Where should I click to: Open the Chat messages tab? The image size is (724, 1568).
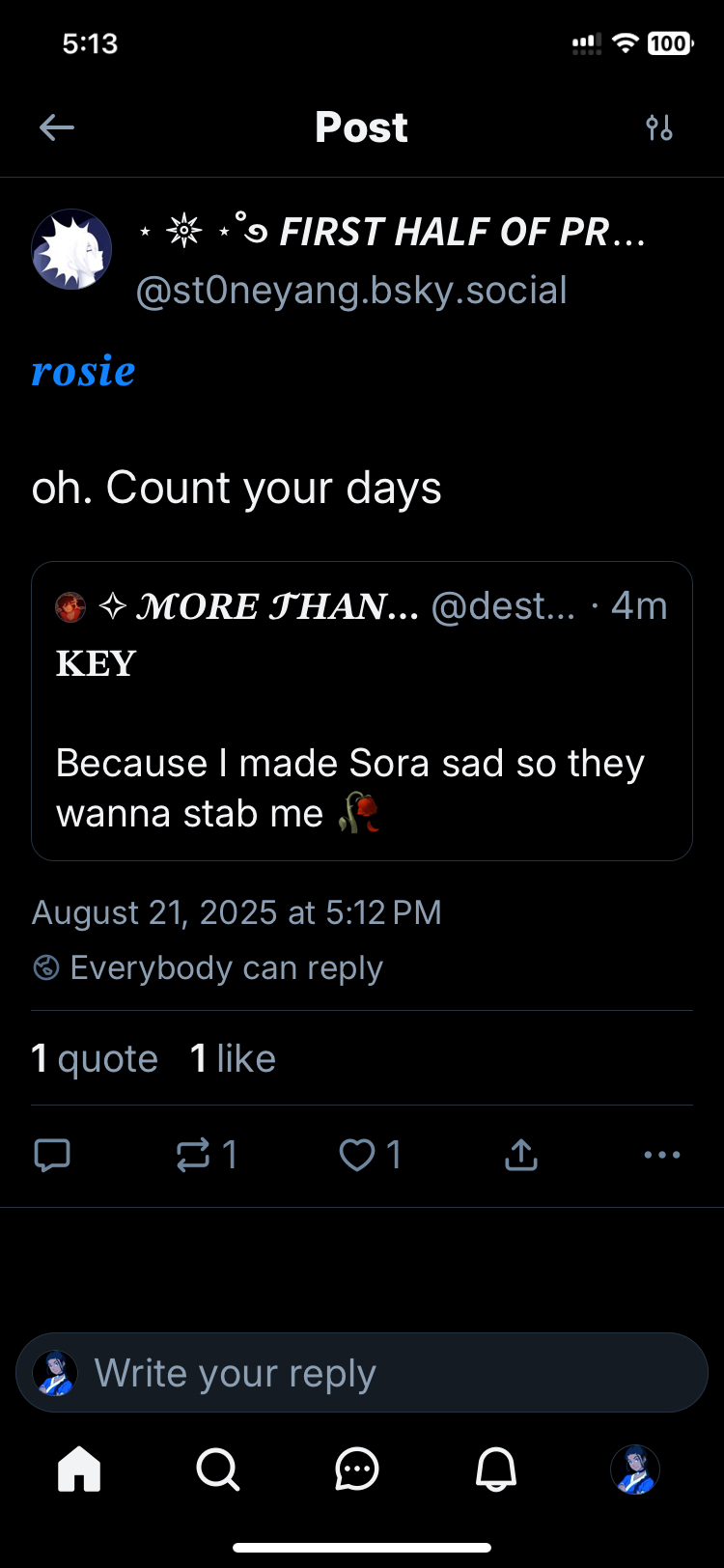click(357, 1470)
